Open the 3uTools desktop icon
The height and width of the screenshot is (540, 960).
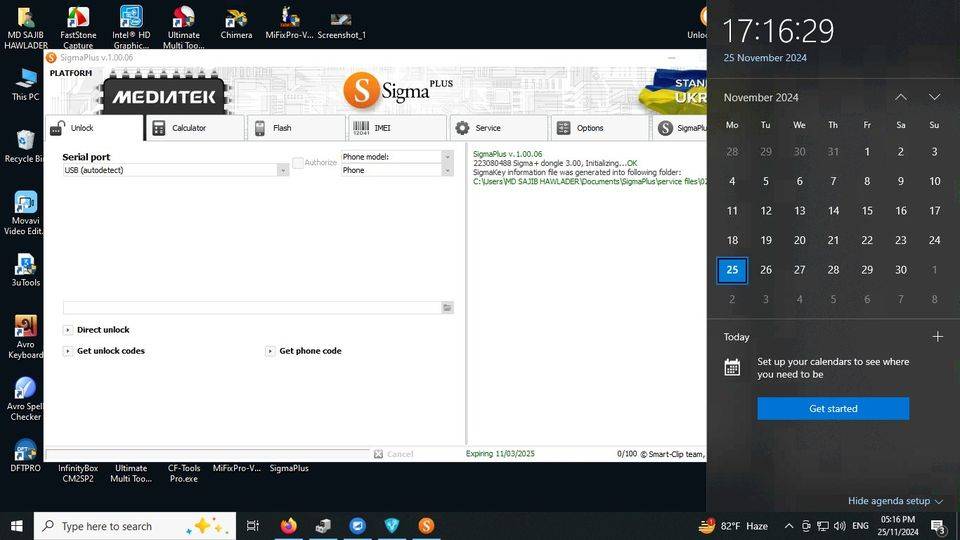pos(25,270)
